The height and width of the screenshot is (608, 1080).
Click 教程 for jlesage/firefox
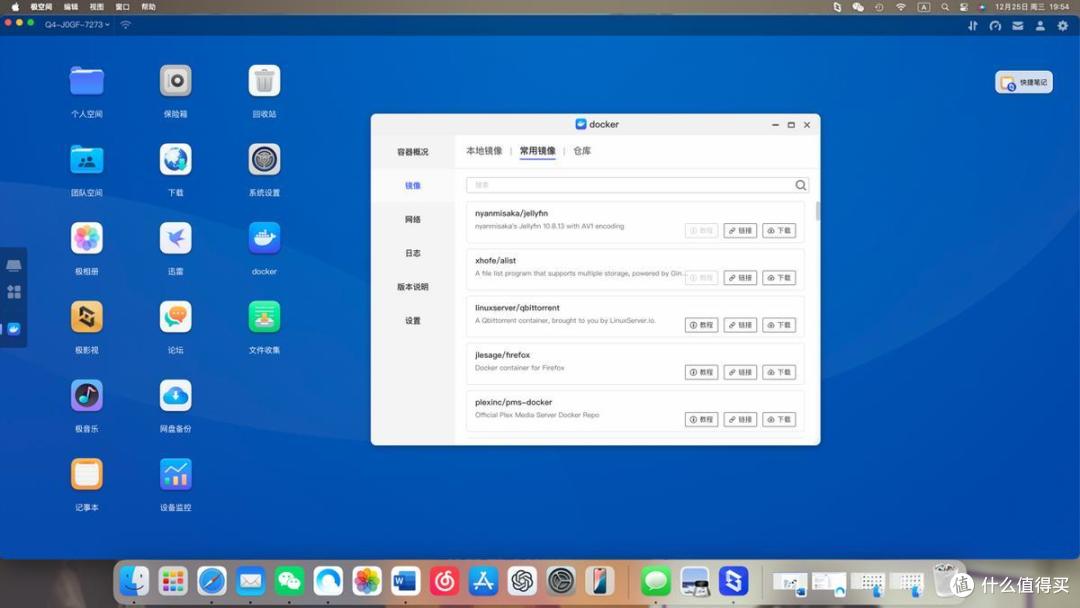(701, 373)
